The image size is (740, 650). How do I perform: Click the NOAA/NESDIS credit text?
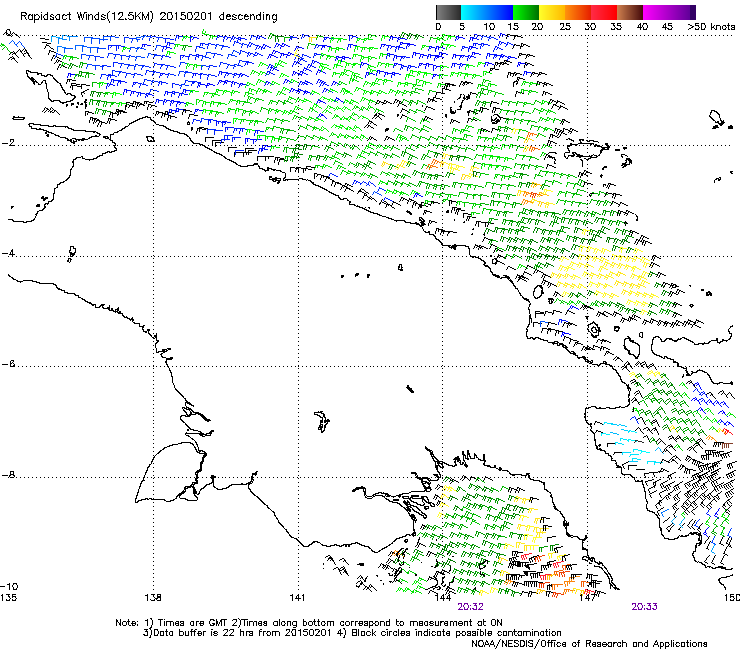589,644
